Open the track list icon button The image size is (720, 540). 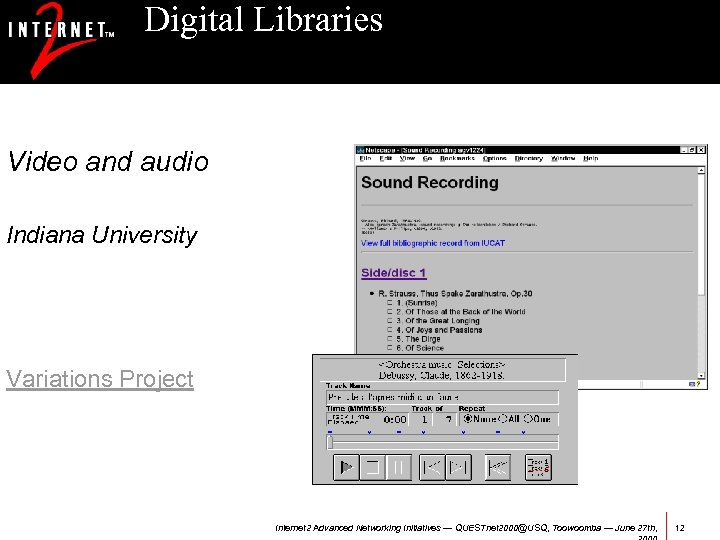click(538, 467)
